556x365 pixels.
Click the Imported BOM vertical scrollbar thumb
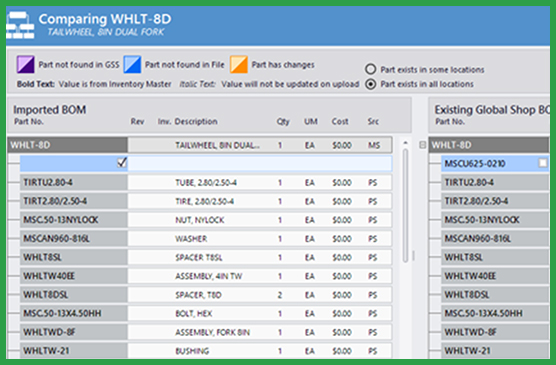tap(406, 206)
